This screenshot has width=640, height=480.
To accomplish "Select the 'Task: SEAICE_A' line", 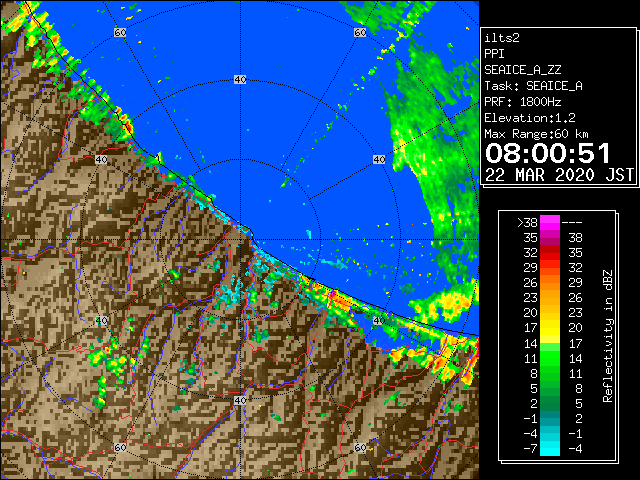I will click(x=533, y=86).
